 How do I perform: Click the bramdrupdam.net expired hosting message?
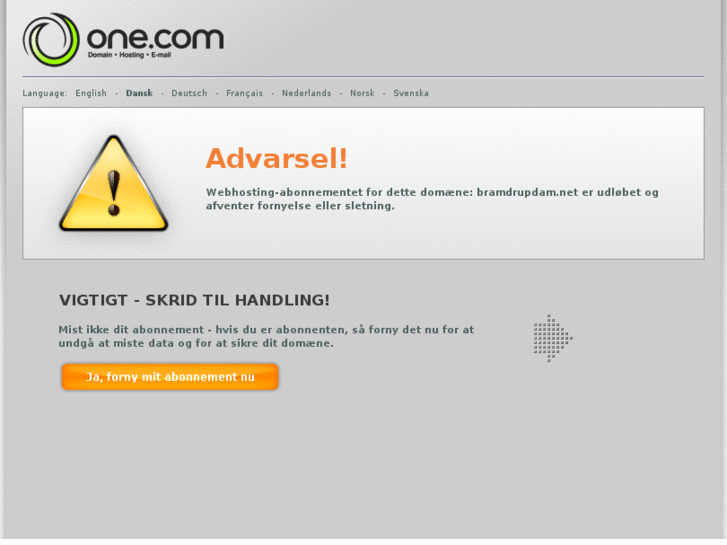[432, 199]
